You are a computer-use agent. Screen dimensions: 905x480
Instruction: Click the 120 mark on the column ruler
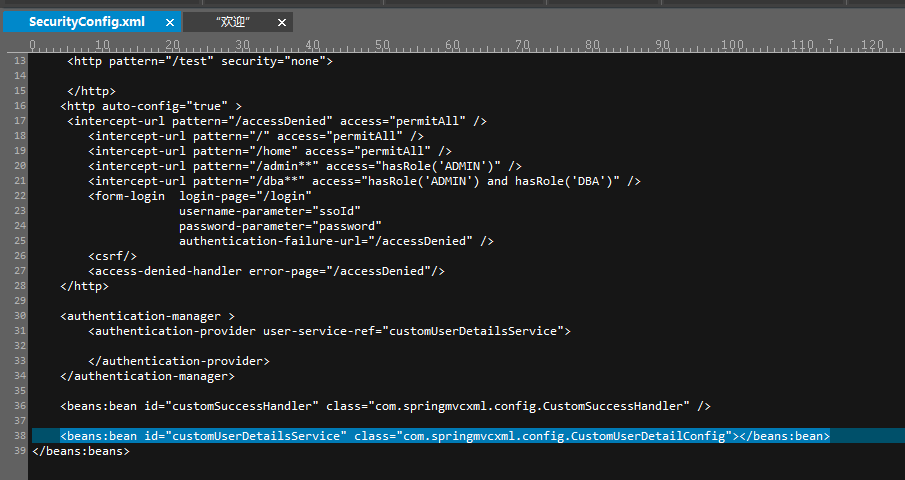click(x=872, y=44)
